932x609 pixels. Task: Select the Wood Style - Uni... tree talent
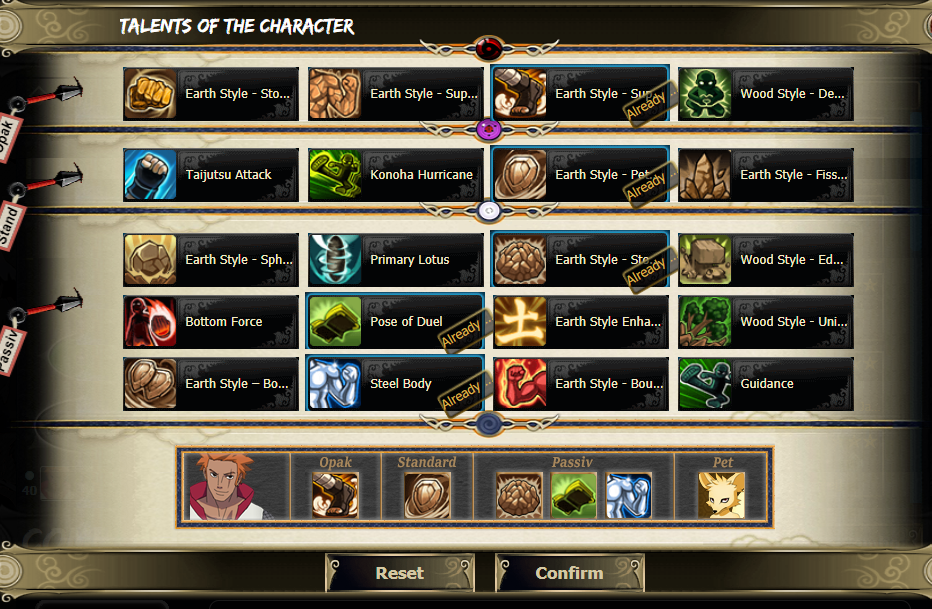coord(766,321)
